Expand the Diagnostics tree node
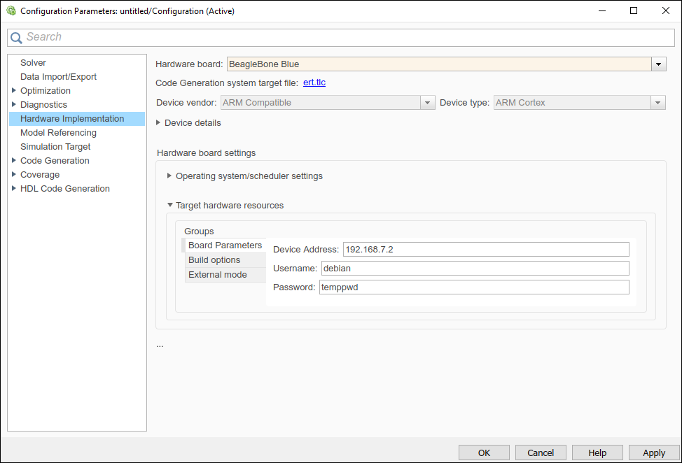The image size is (682, 463). pos(14,105)
